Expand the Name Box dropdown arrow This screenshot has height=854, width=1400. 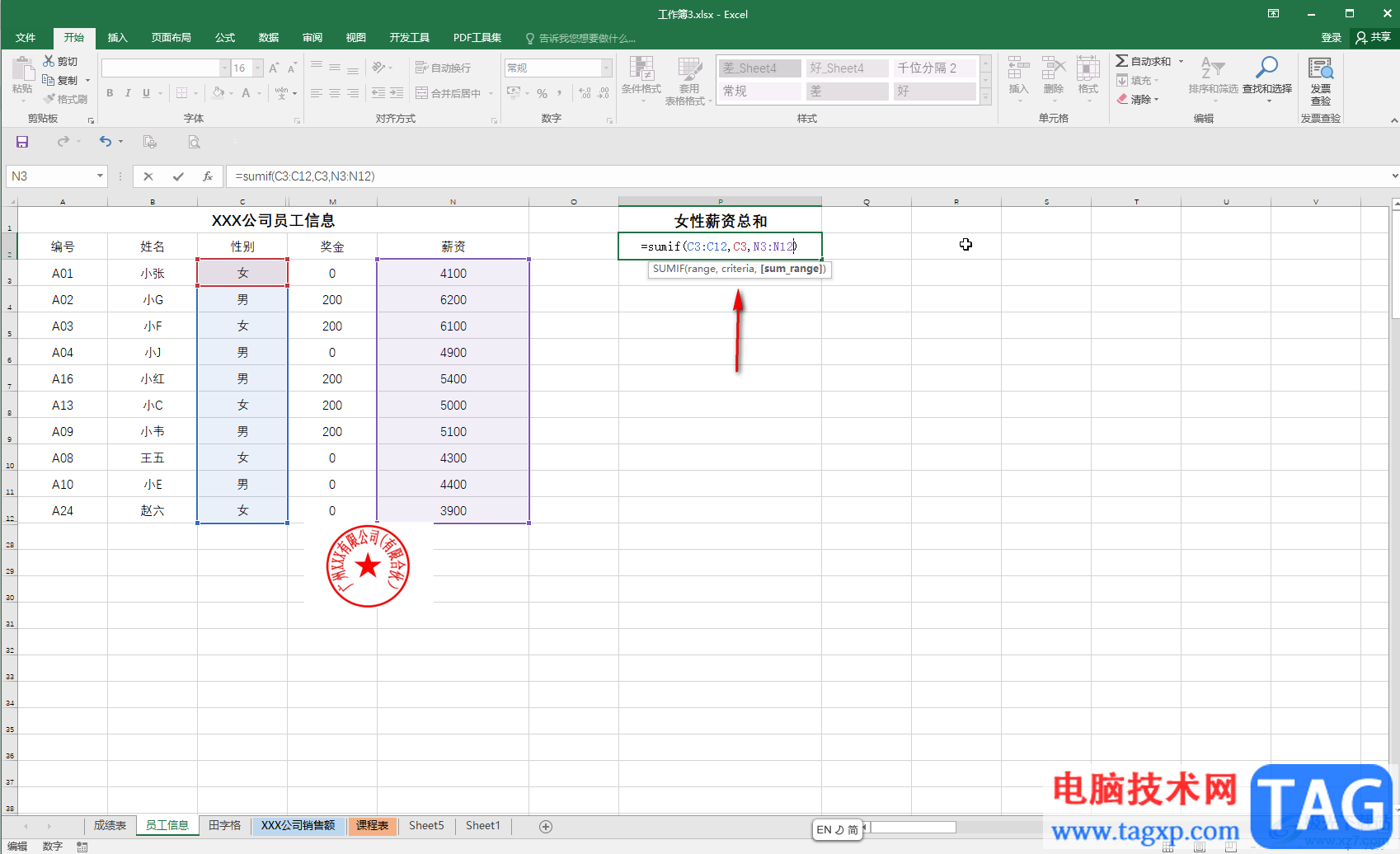click(x=100, y=176)
